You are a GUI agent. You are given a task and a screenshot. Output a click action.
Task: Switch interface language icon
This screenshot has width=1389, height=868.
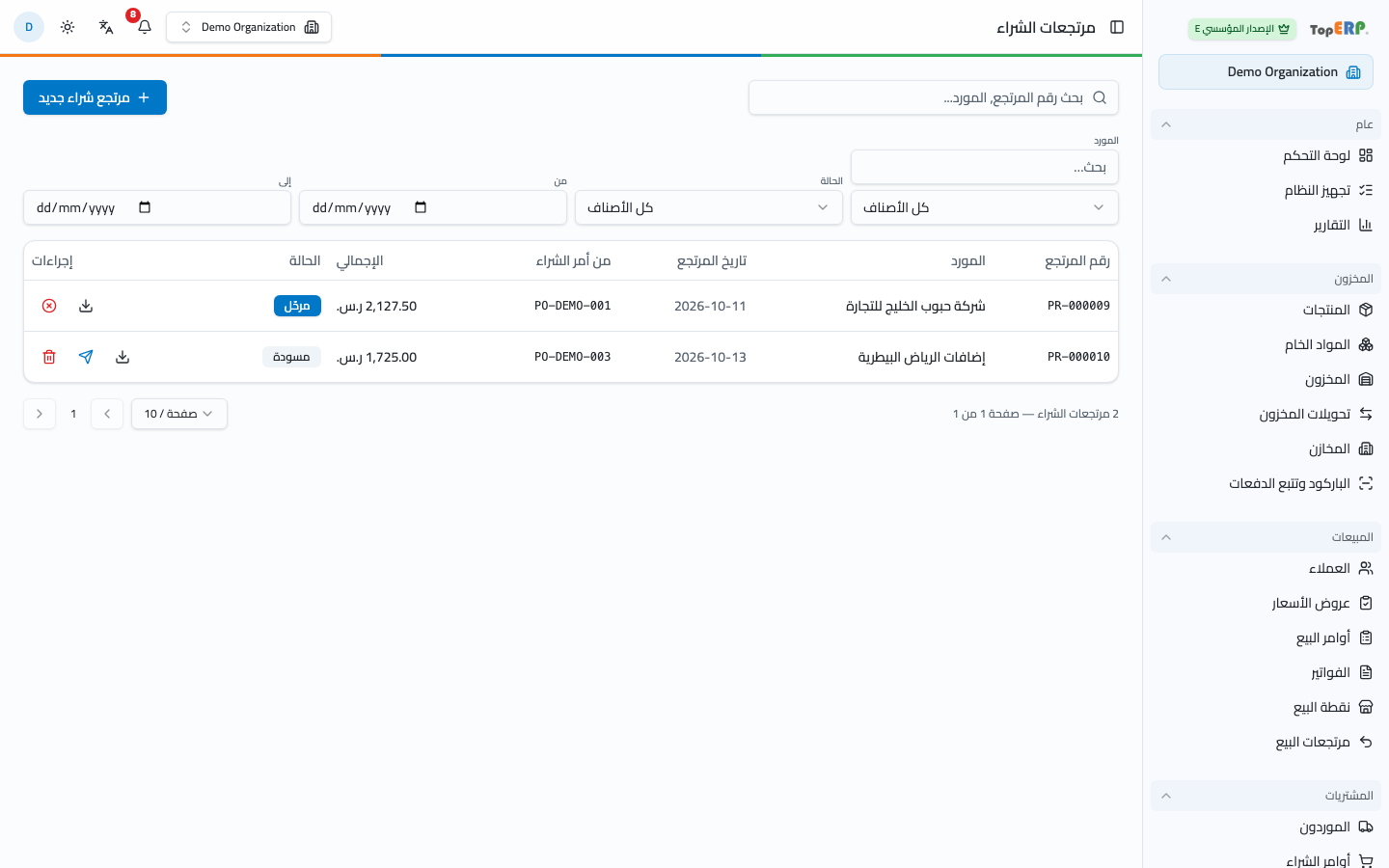106,27
